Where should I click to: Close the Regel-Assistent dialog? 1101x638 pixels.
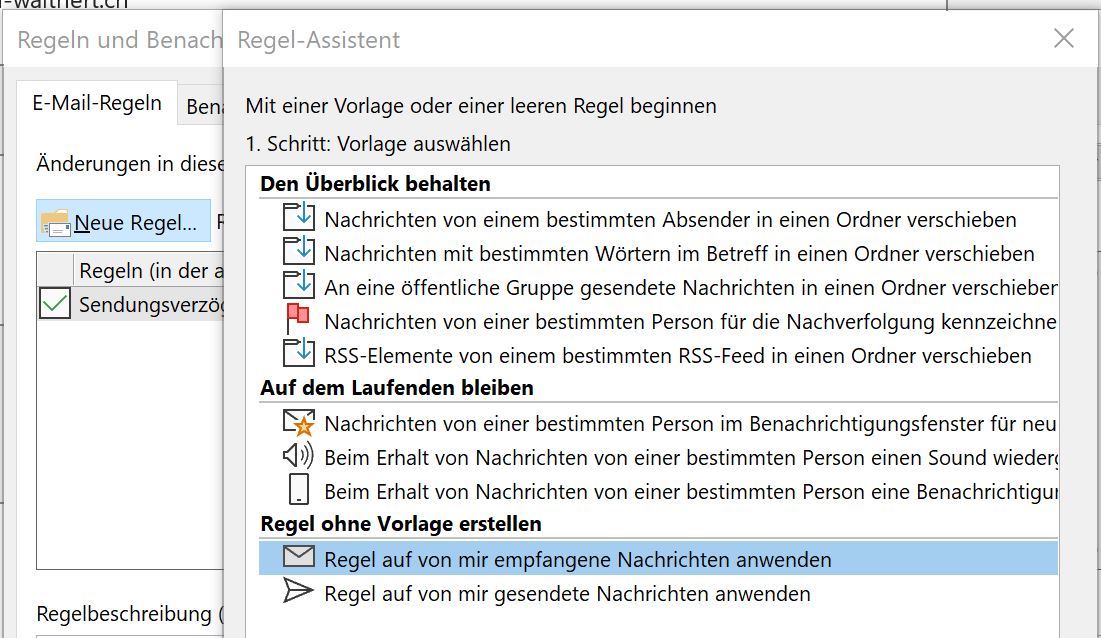[x=1064, y=38]
